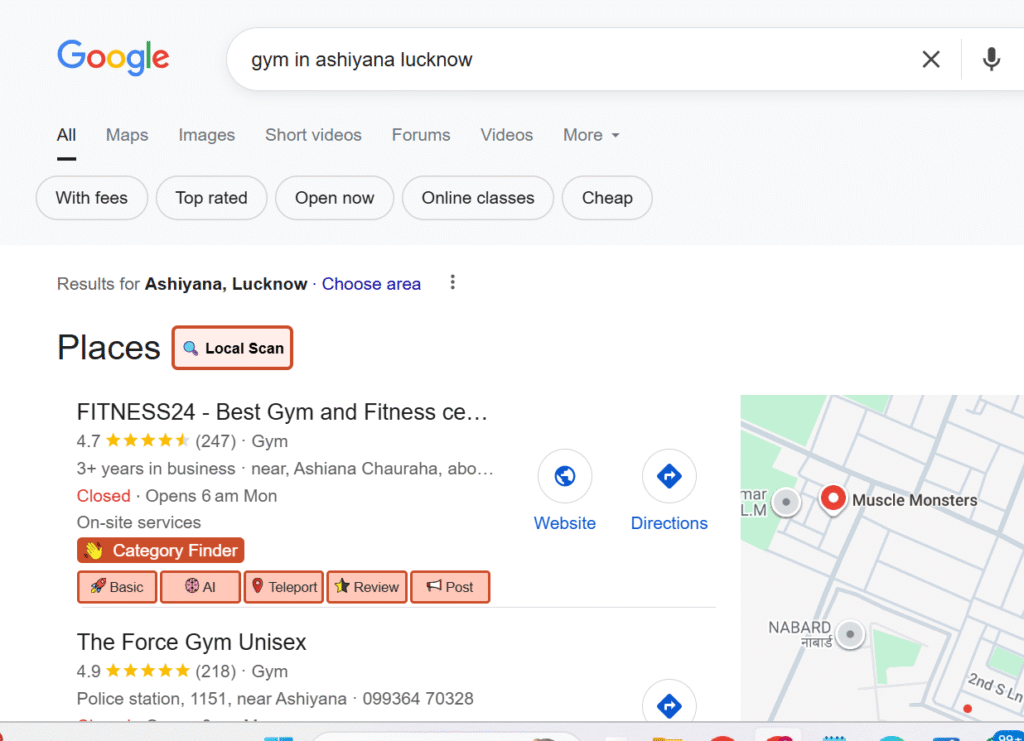Toggle the Open now filter chip
The image size is (1024, 741).
pos(334,198)
